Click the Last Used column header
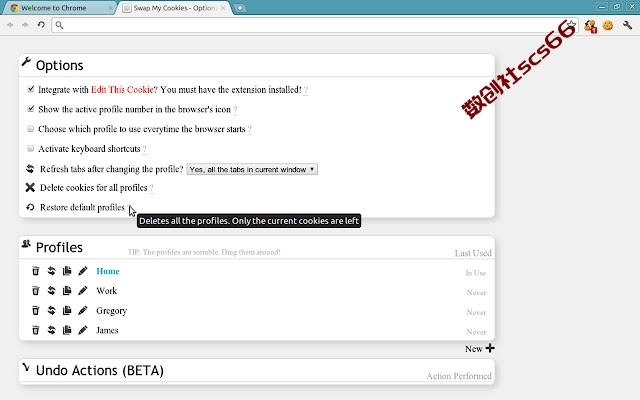640x400 pixels. (x=473, y=253)
